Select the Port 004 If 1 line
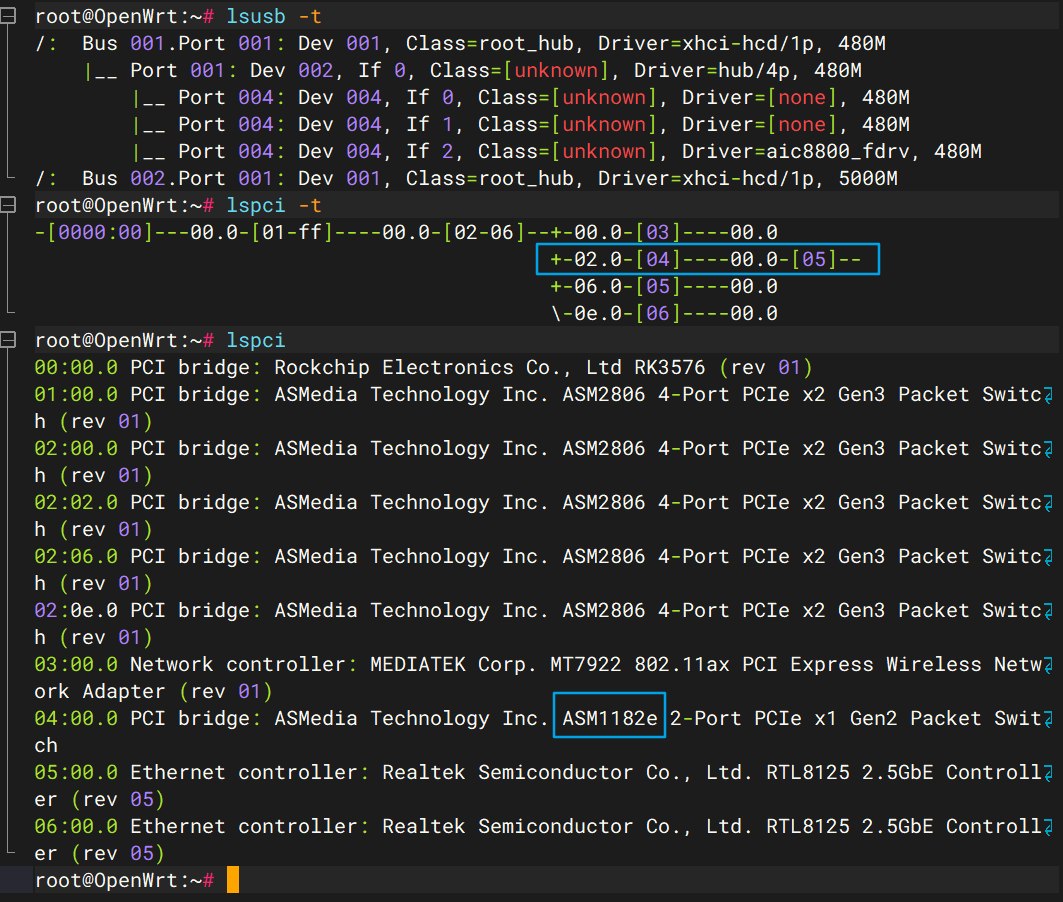Viewport: 1063px width, 902px height. click(x=521, y=124)
